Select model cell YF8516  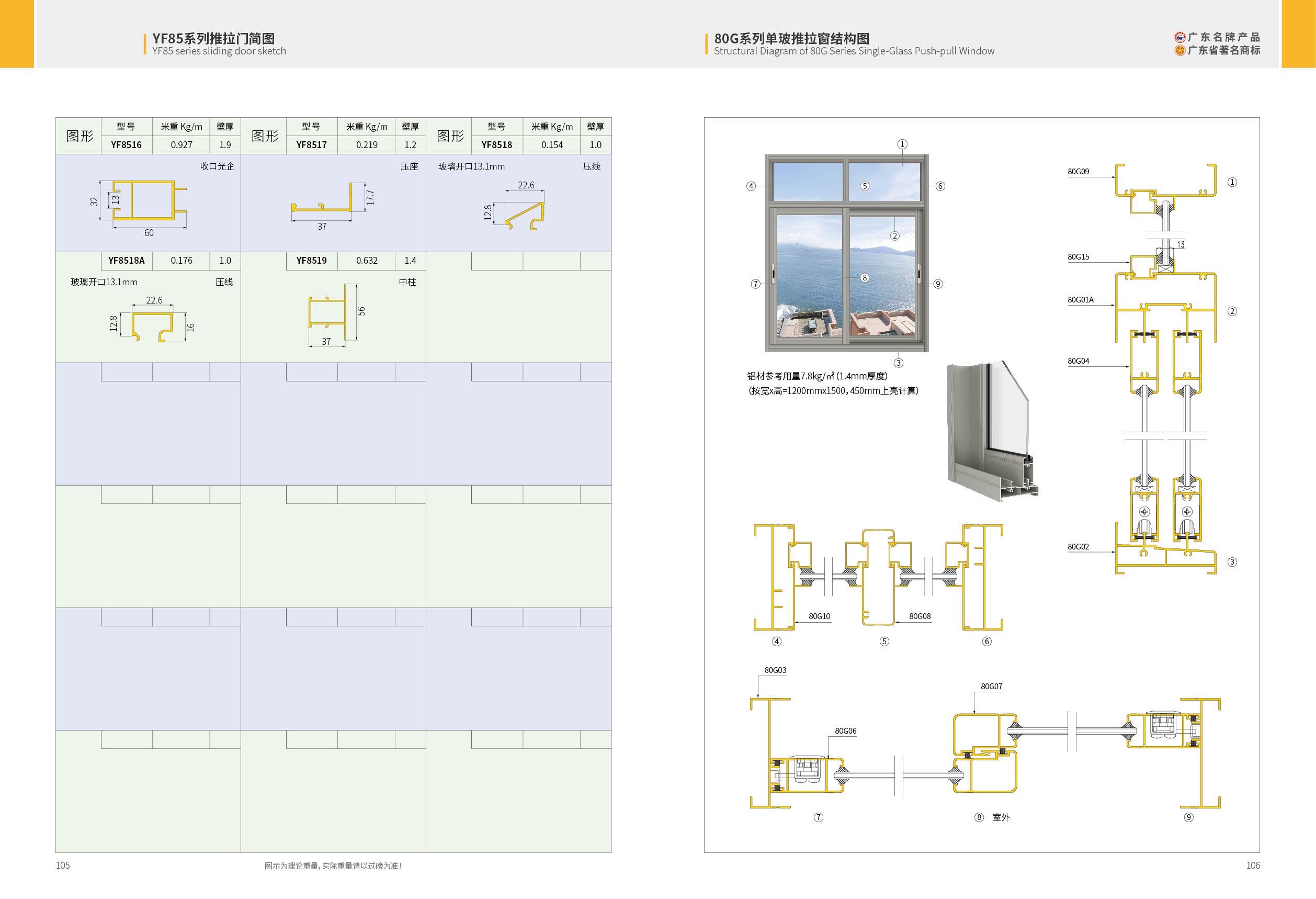126,144
